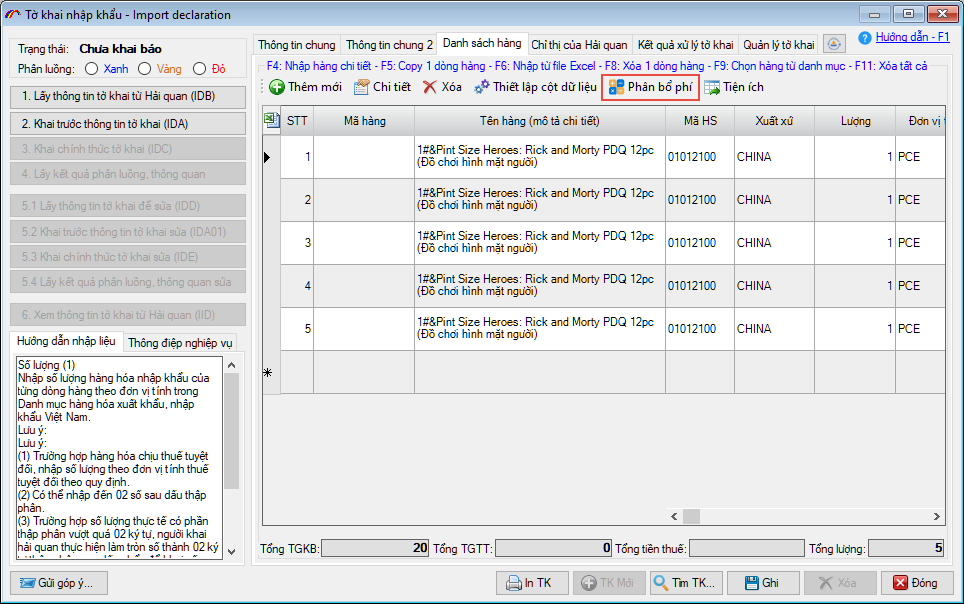This screenshot has height=604, width=964.
Task: Select the Vàng radio button
Action: tap(145, 69)
